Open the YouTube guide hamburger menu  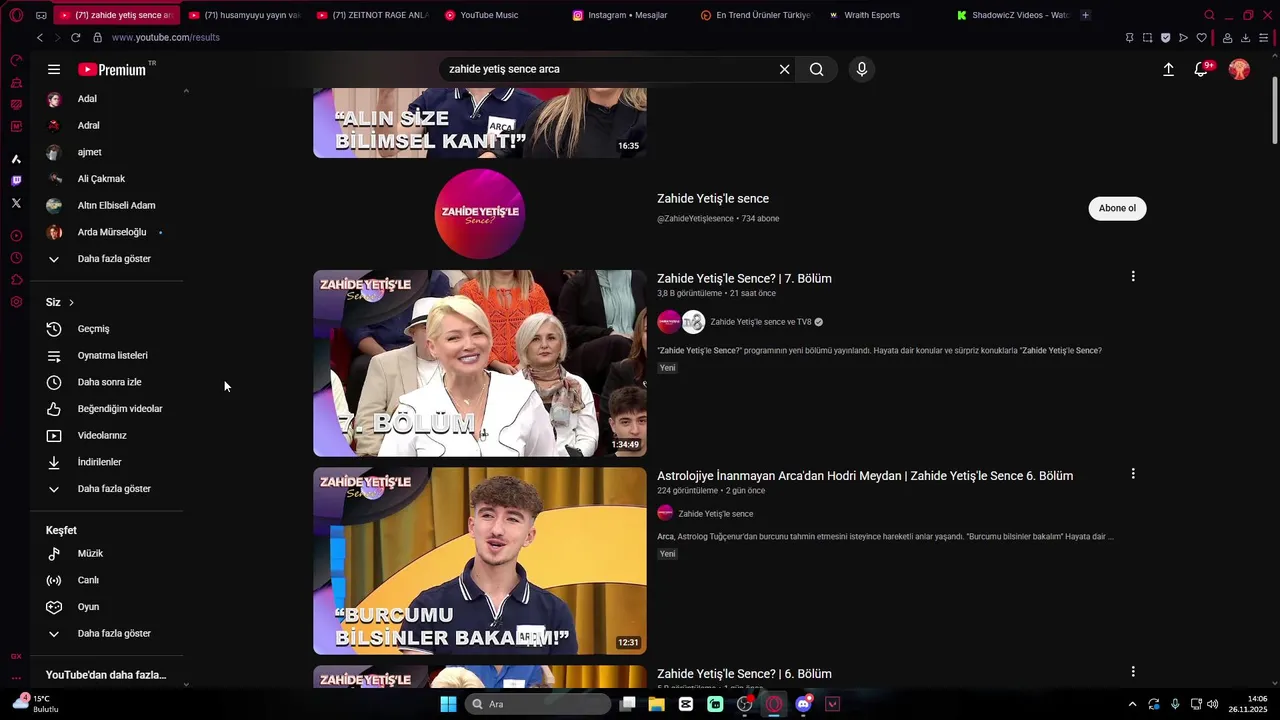tap(54, 69)
